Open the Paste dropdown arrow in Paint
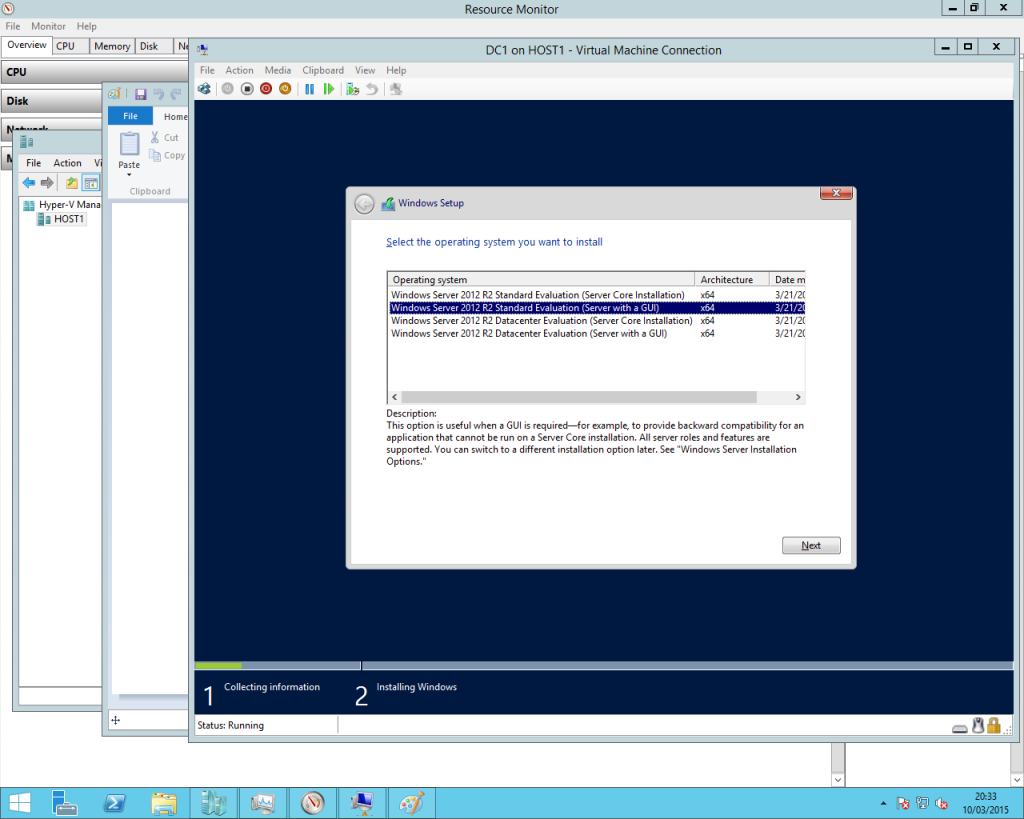This screenshot has width=1024, height=819. (129, 174)
